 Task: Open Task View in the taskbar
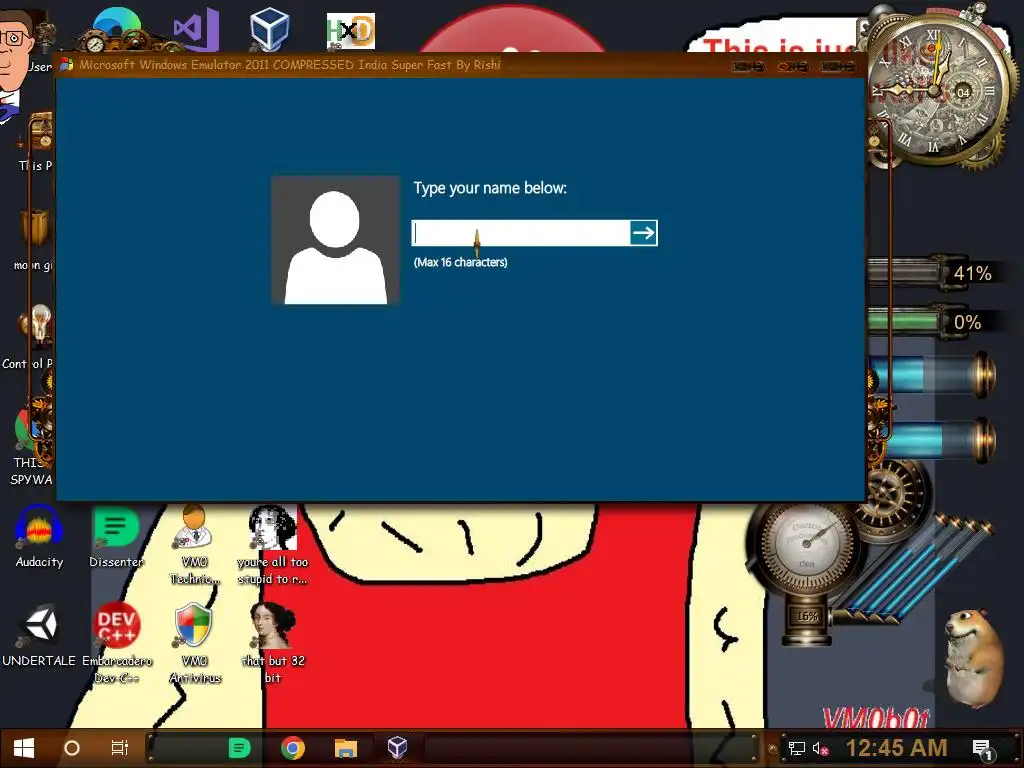click(x=120, y=748)
